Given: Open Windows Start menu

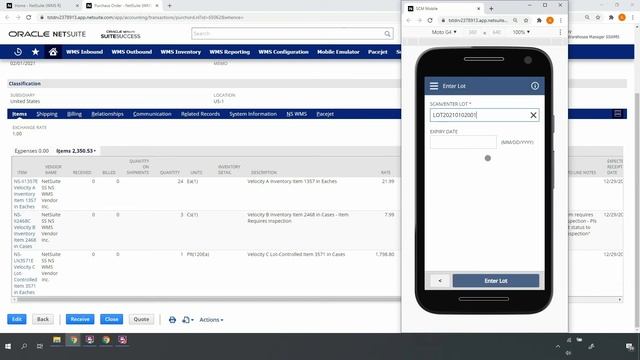Looking at the screenshot, I should [x=8, y=347].
